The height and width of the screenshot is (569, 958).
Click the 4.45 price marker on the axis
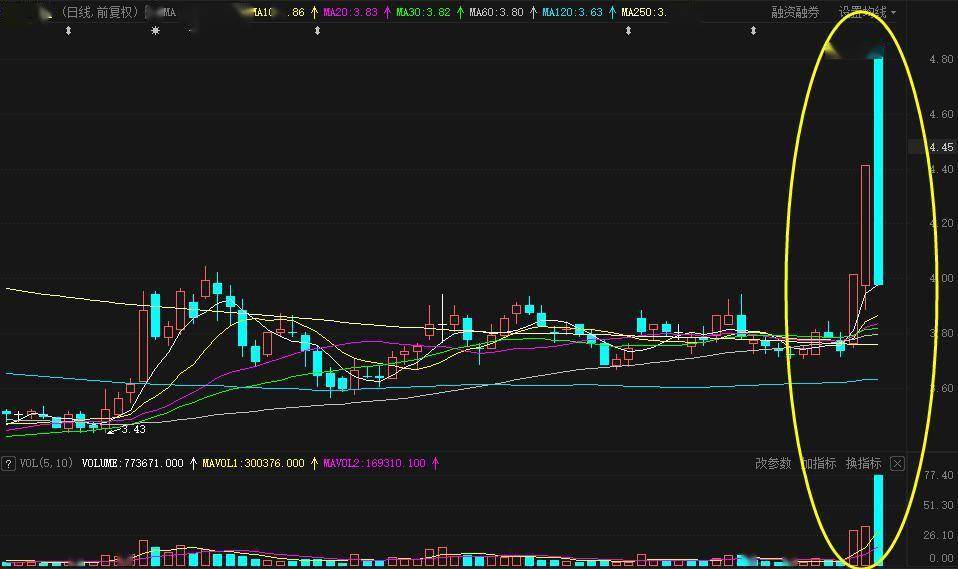(940, 147)
